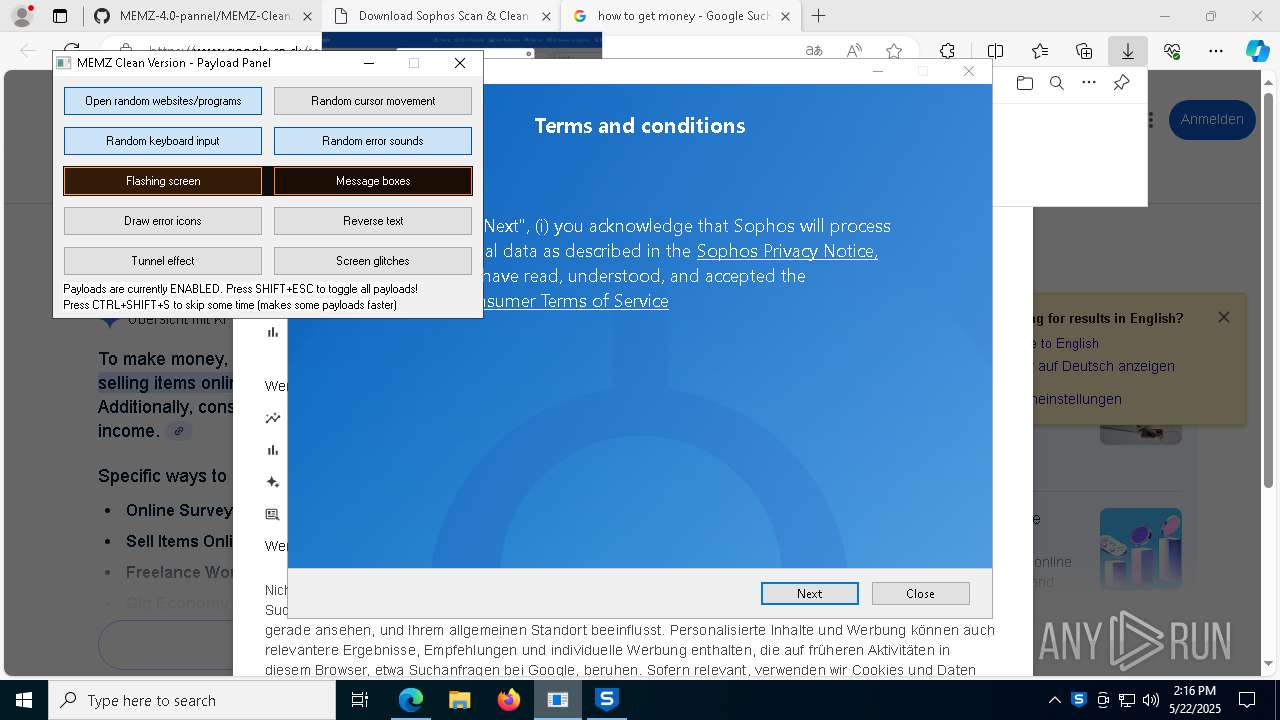
Task: Open the tab actions menu
Action: pos(60,16)
